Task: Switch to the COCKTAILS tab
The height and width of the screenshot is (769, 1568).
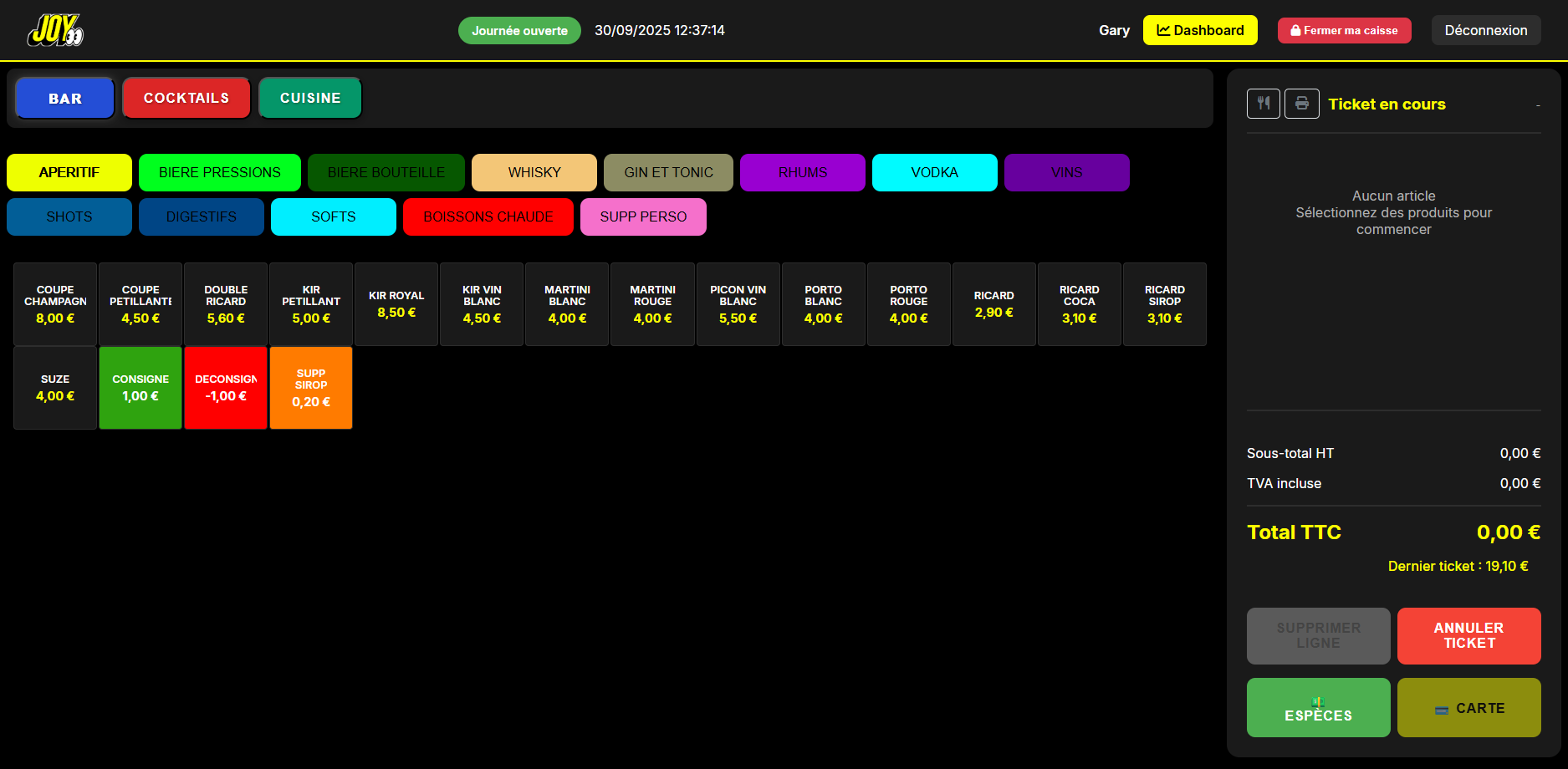Action: click(186, 99)
